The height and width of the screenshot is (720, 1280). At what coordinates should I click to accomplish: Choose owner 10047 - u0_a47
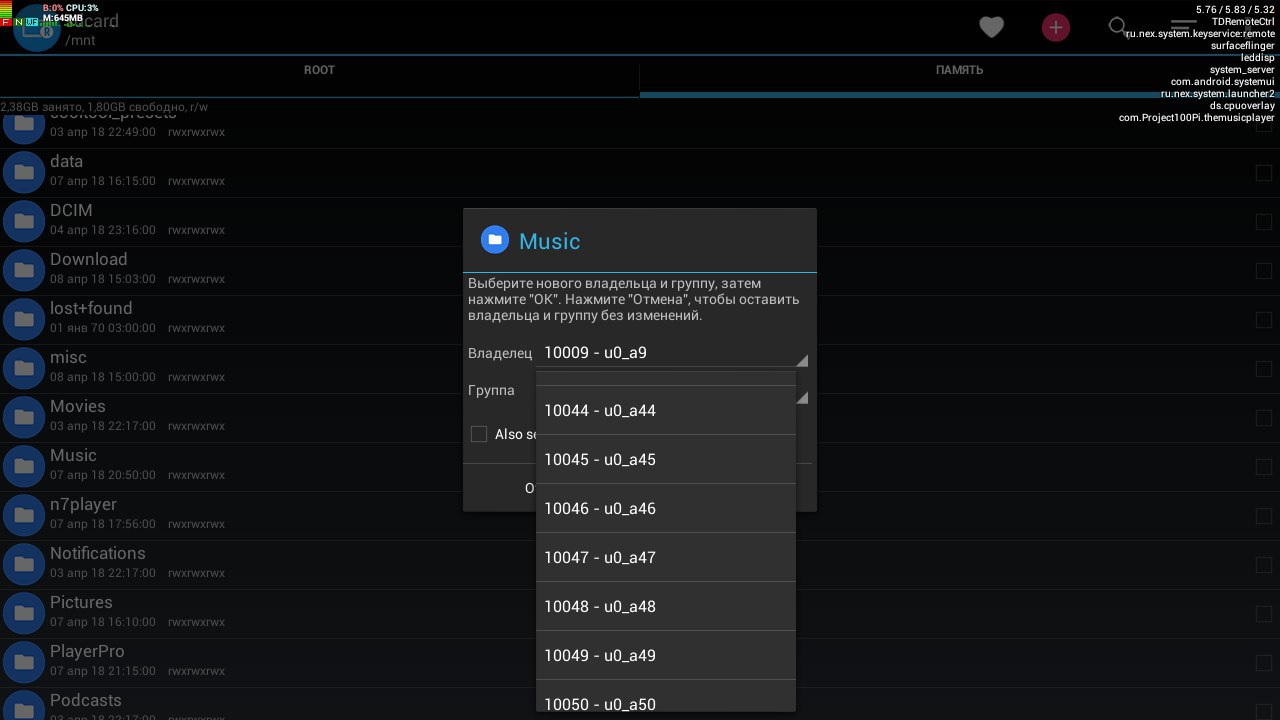click(666, 557)
